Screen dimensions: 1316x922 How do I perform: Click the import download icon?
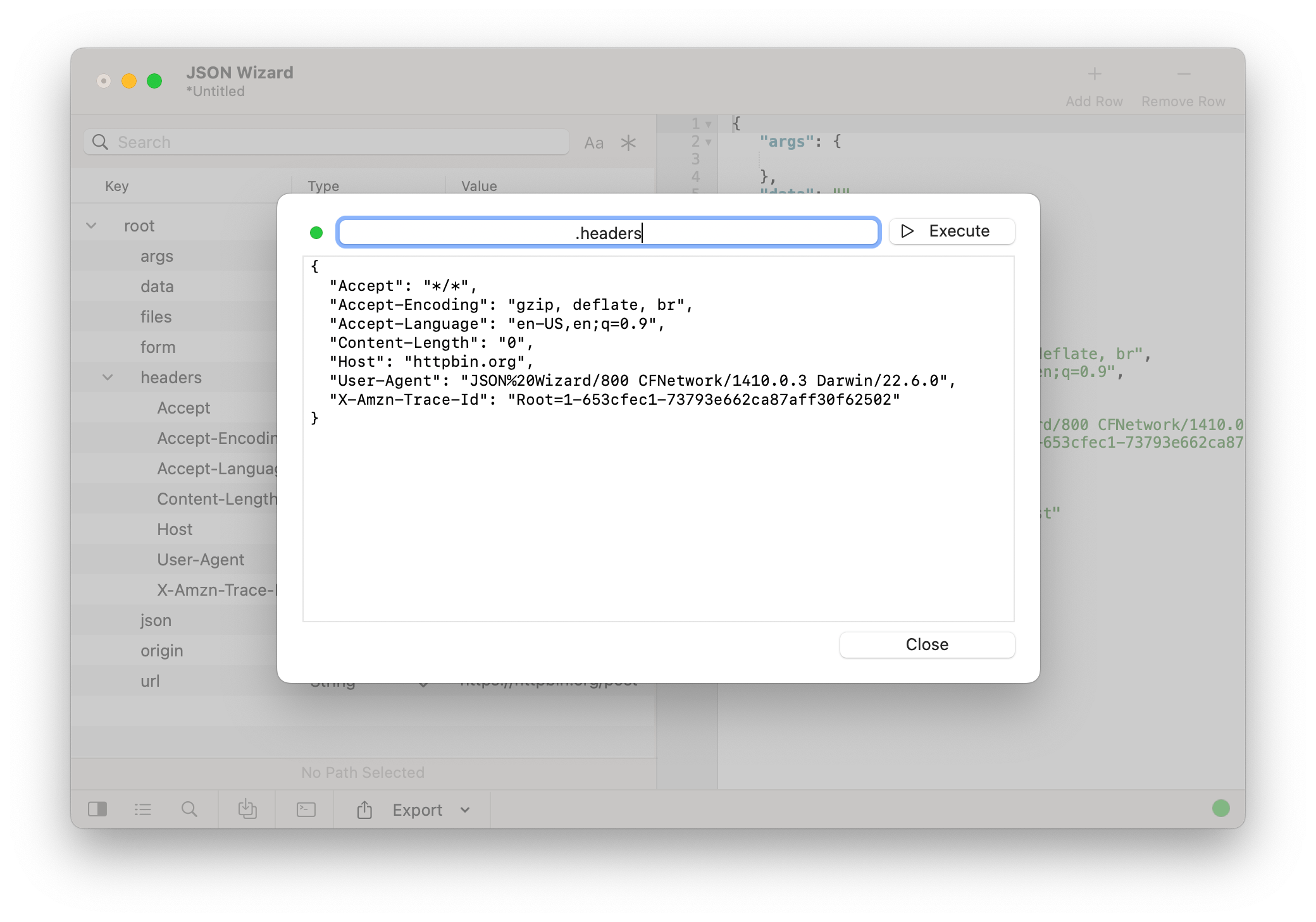pyautogui.click(x=247, y=809)
